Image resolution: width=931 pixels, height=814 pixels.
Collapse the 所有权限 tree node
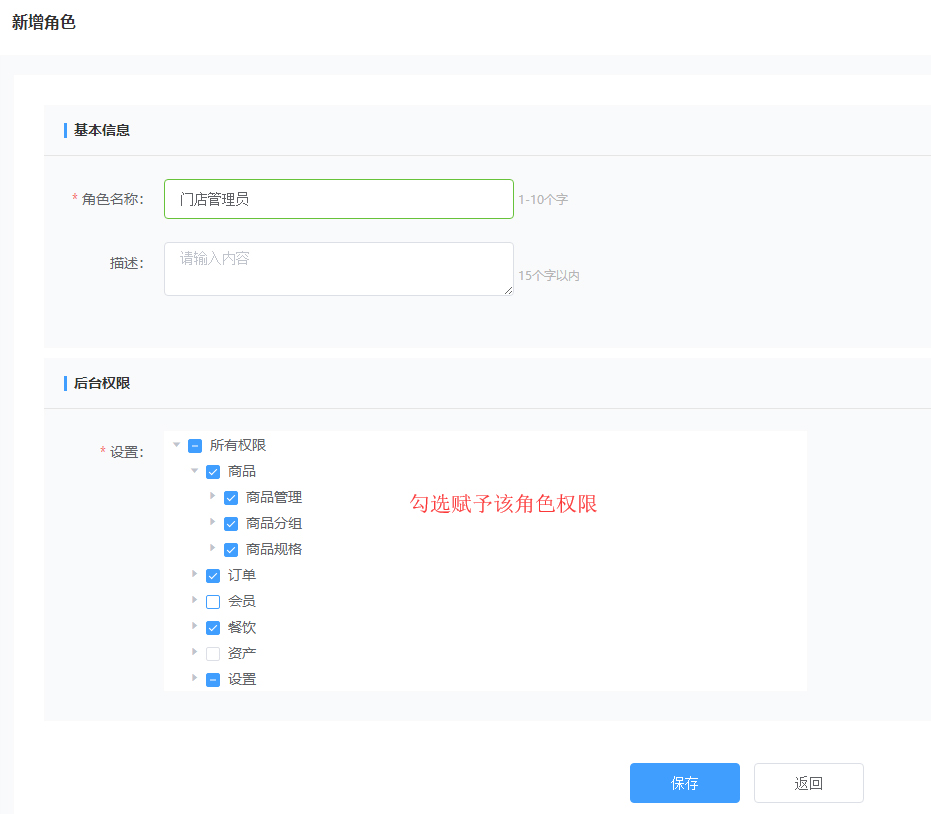[x=176, y=445]
